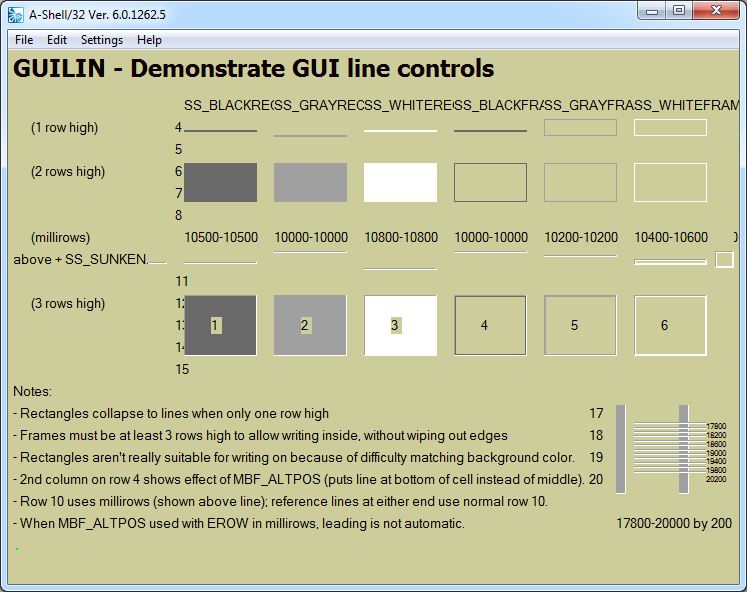
Task: Open the File menu
Action: point(24,40)
